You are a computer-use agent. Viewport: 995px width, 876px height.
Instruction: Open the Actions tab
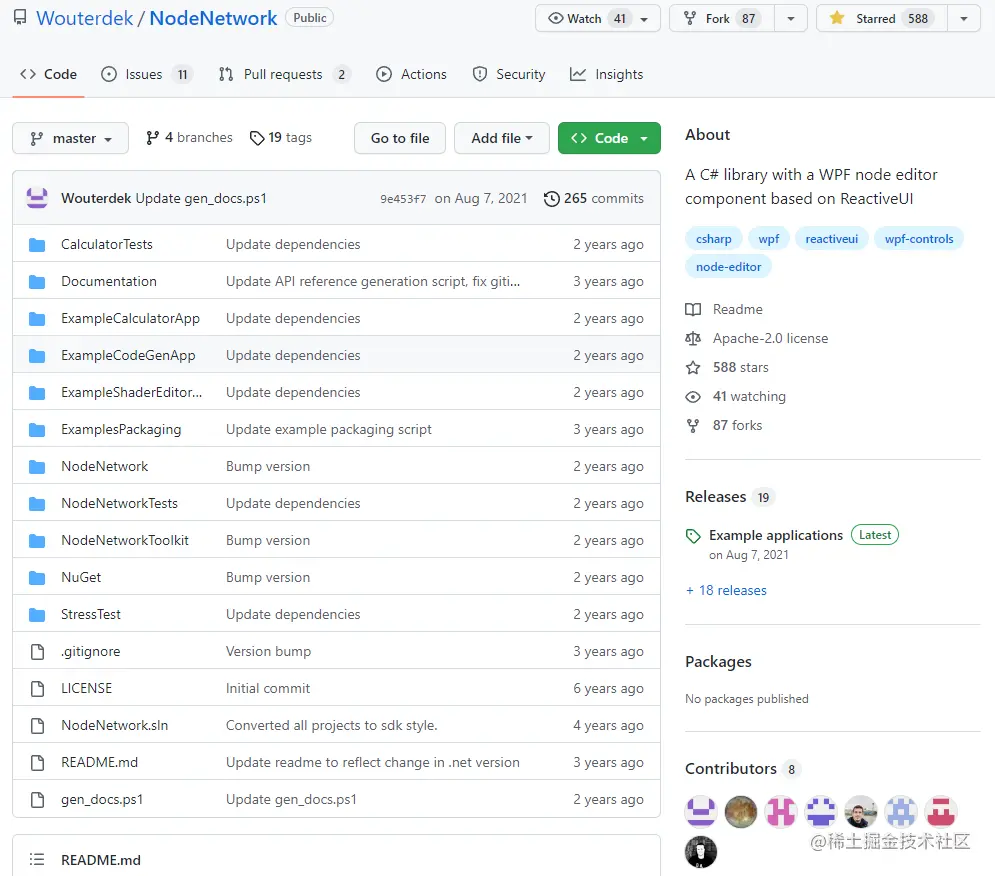[x=411, y=74]
